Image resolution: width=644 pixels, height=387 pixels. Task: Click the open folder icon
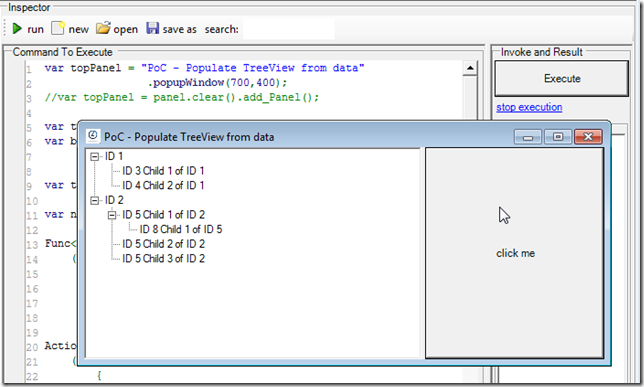tap(103, 28)
